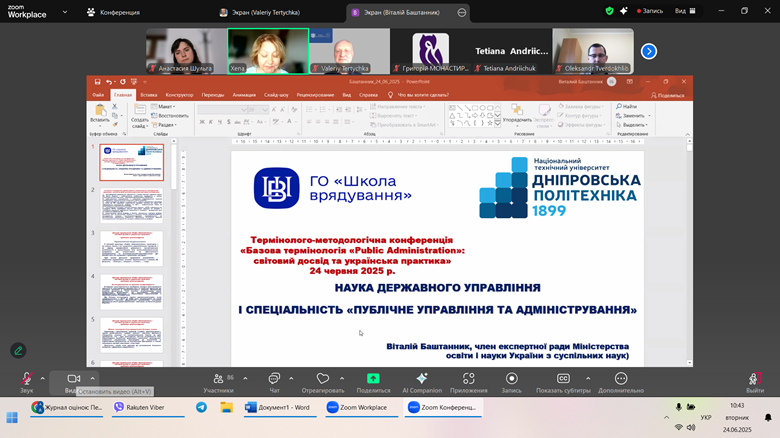Image resolution: width=780 pixels, height=438 pixels.
Task: Open Дополнительно more options menu
Action: coord(621,382)
